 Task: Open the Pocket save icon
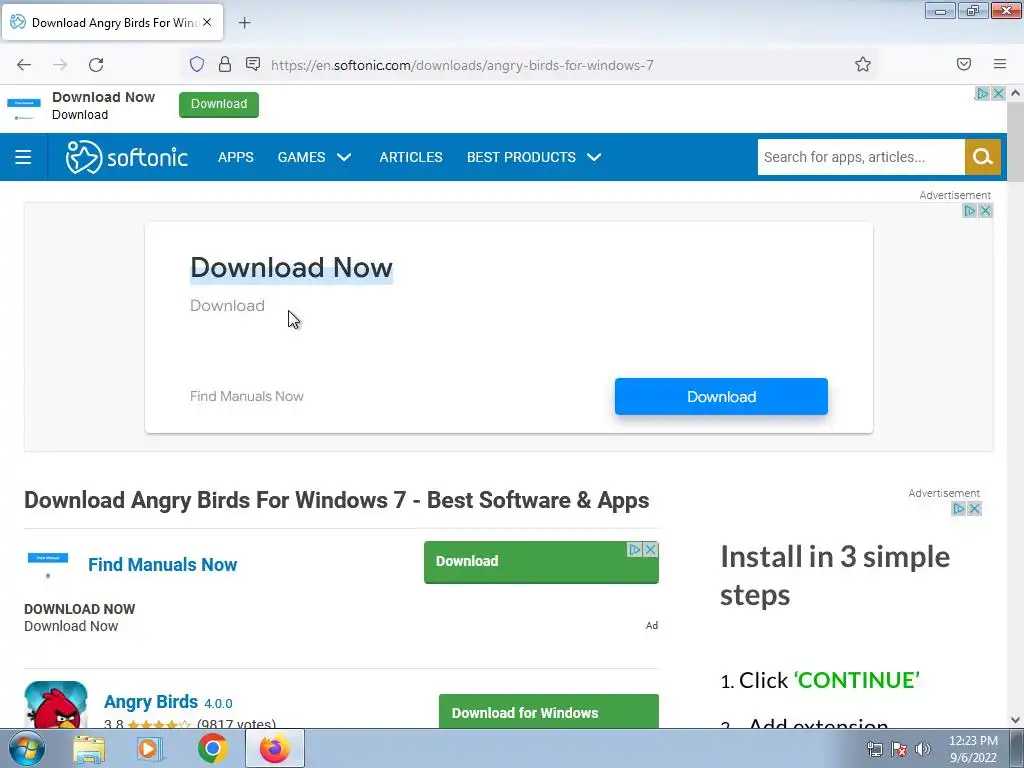[963, 64]
